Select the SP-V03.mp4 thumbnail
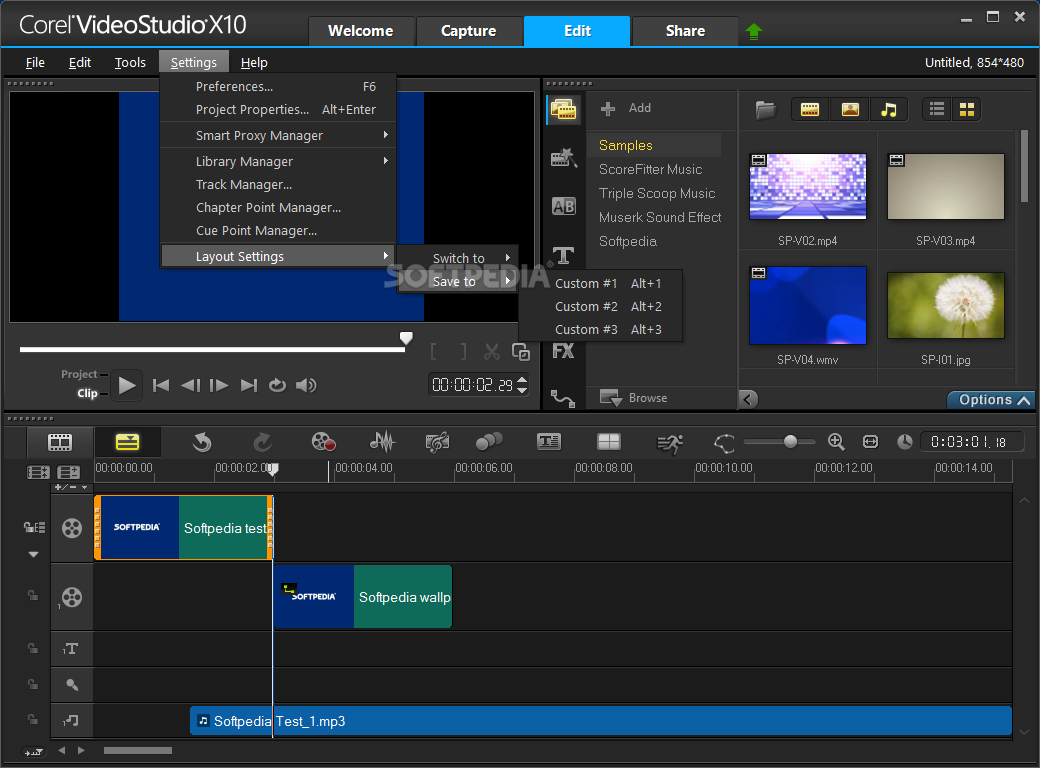The image size is (1040, 768). pos(945,187)
